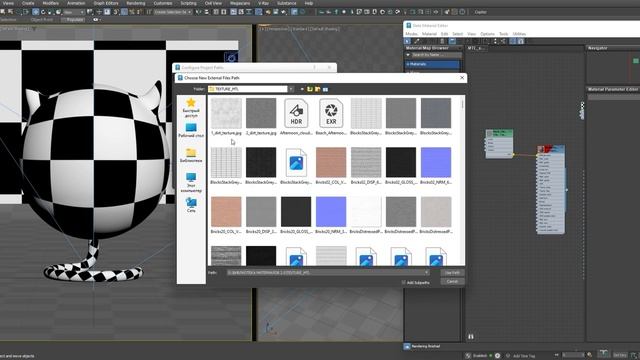Screen dimensions: 640x360
Task: Select Быстрый доступ in dialog sidebar
Action: (191, 108)
